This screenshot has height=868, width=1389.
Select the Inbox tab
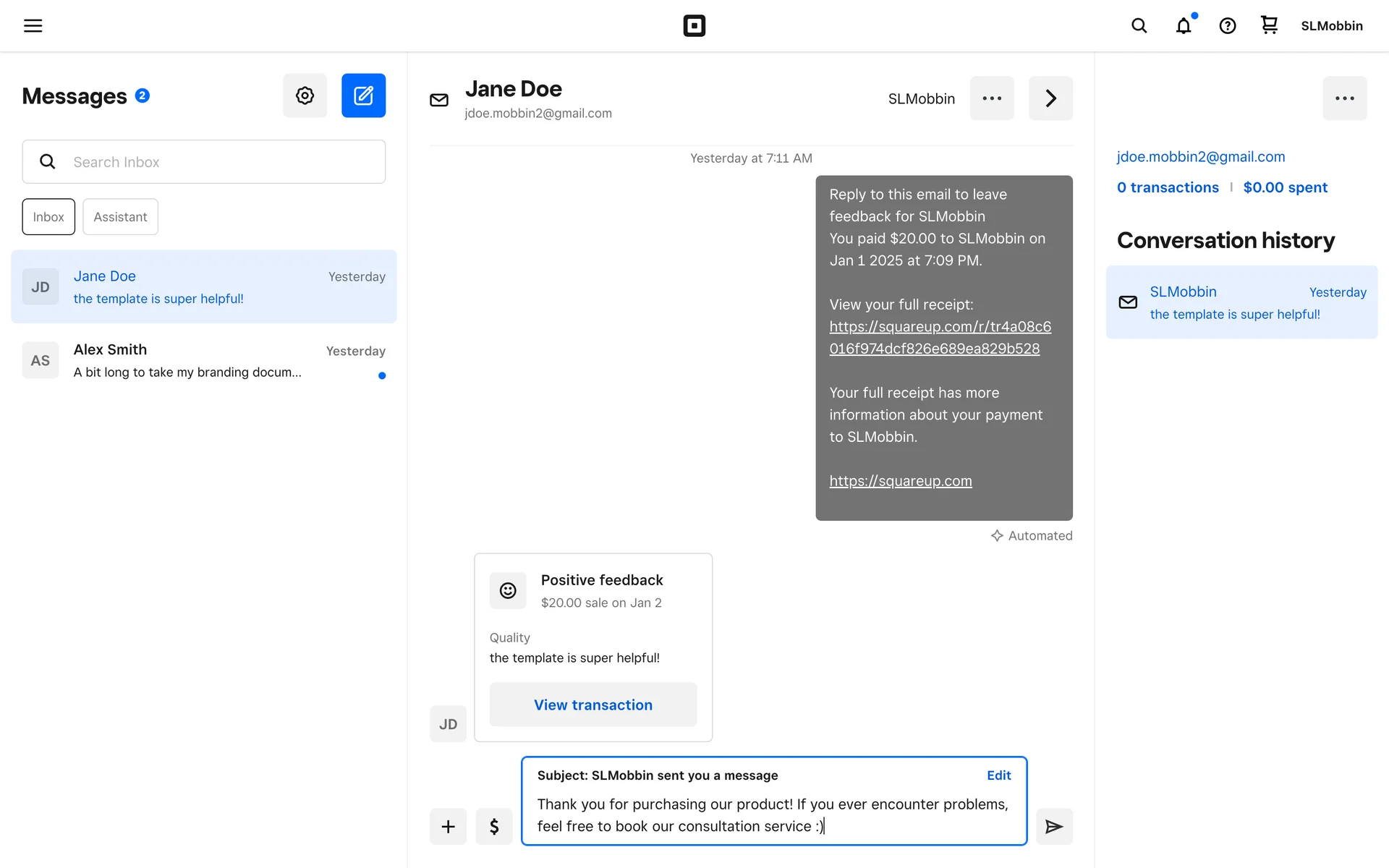tap(48, 217)
